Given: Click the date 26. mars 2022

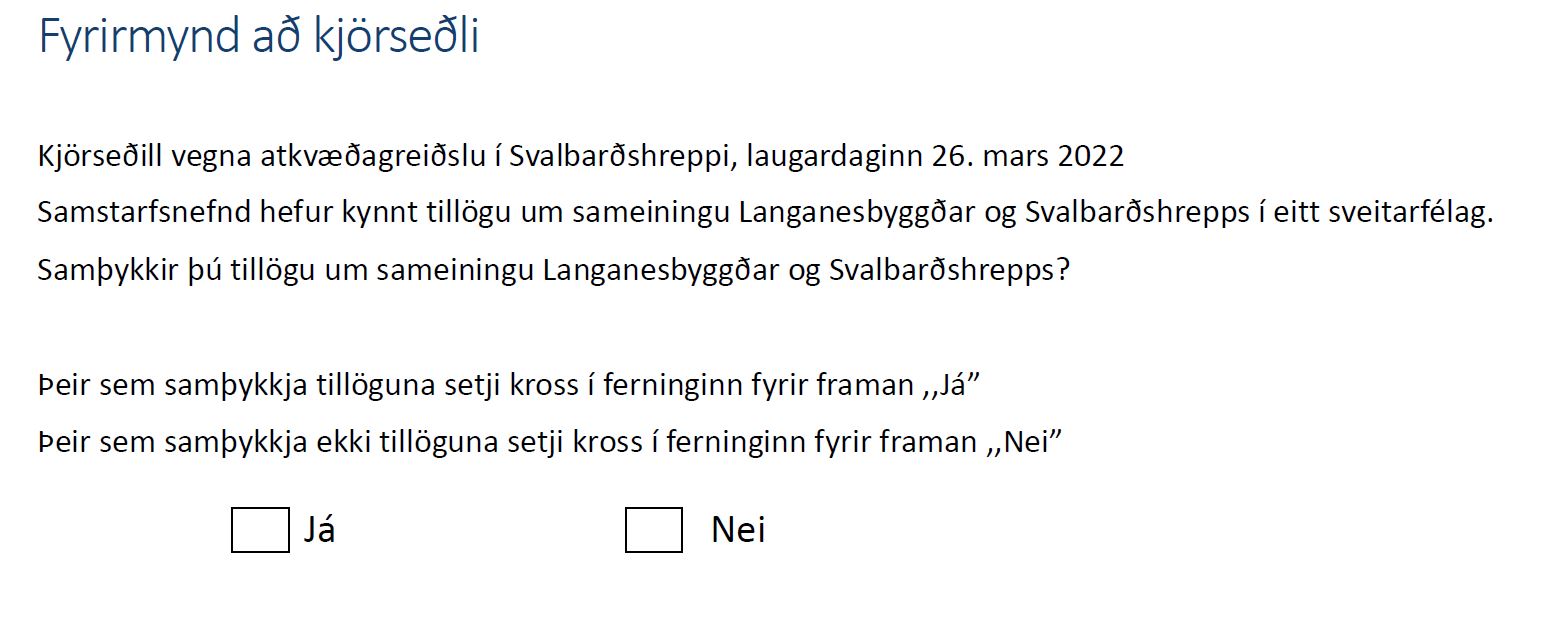Looking at the screenshot, I should point(1027,157).
